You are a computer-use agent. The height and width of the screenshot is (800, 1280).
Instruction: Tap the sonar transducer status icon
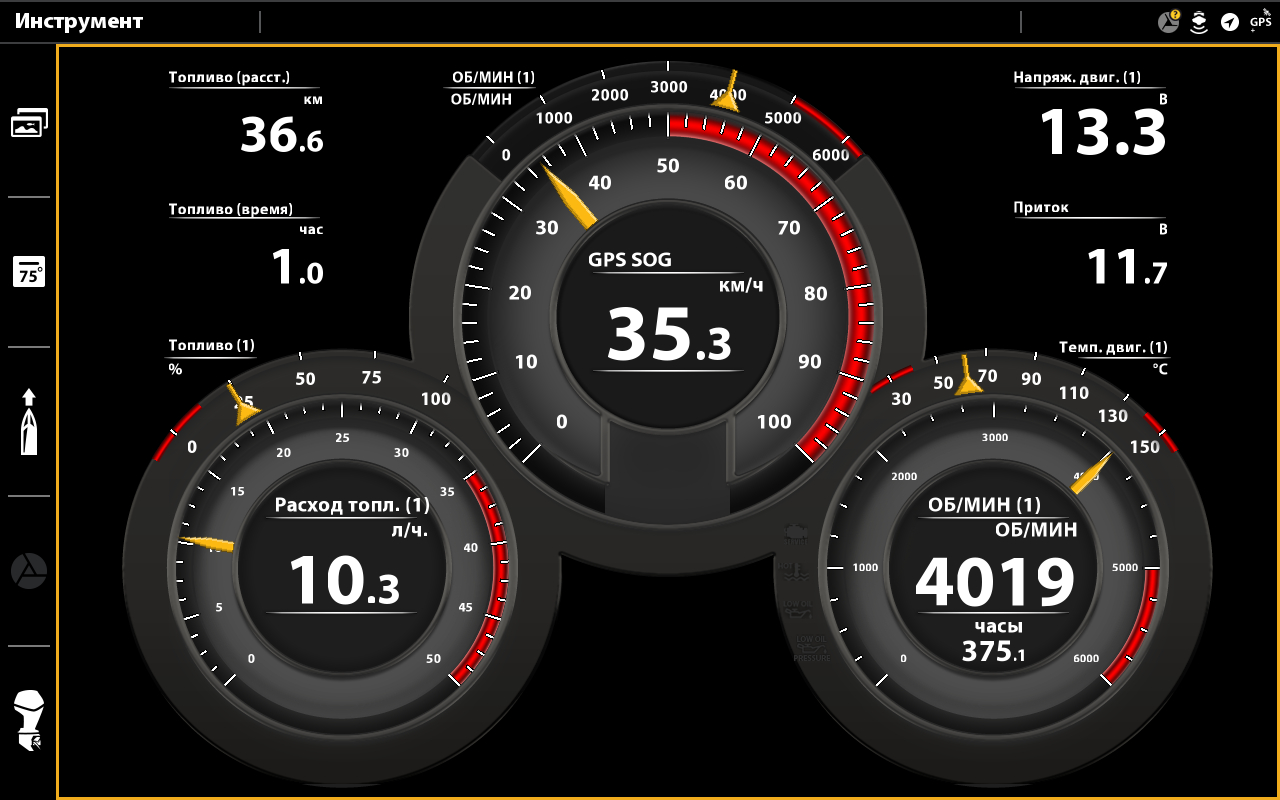1199,22
